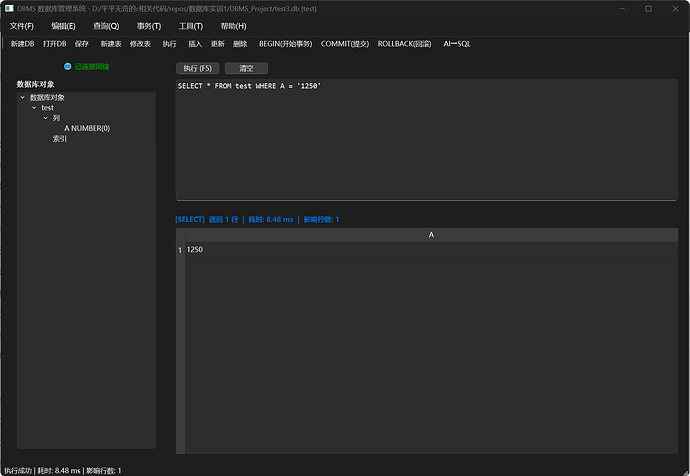Open the 帮助(H) menu
This screenshot has width=690, height=476.
coord(234,26)
